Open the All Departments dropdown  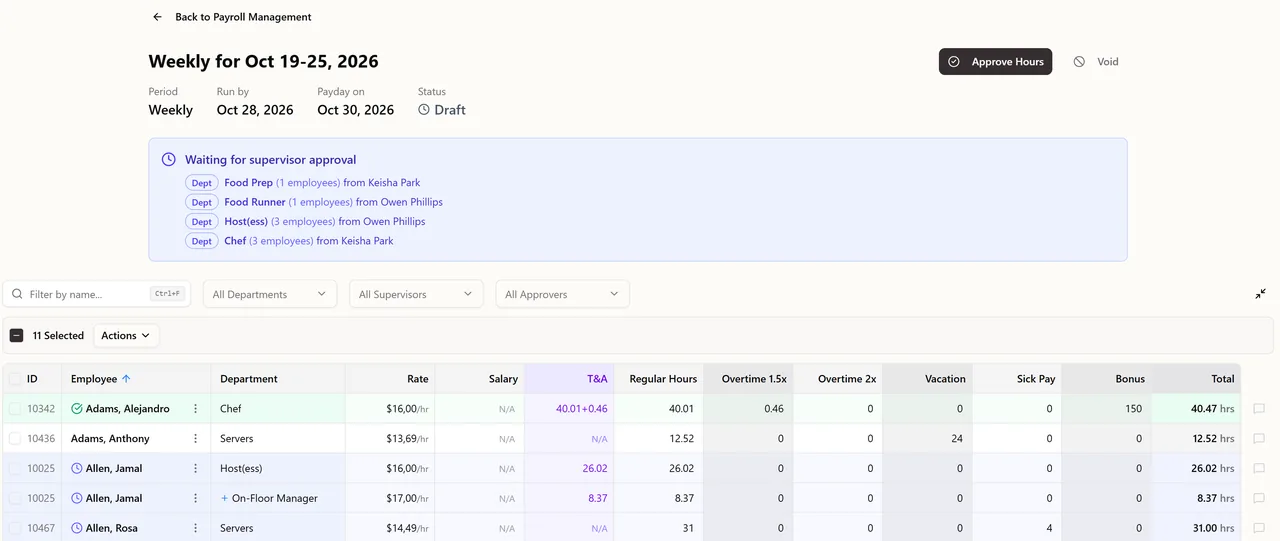[270, 294]
